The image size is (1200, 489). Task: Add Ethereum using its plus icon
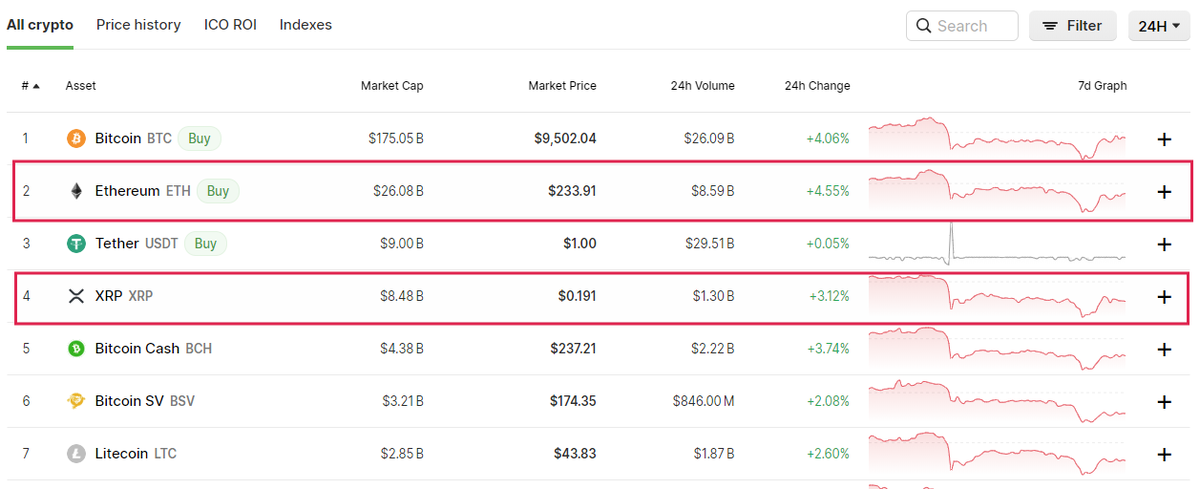click(x=1164, y=191)
